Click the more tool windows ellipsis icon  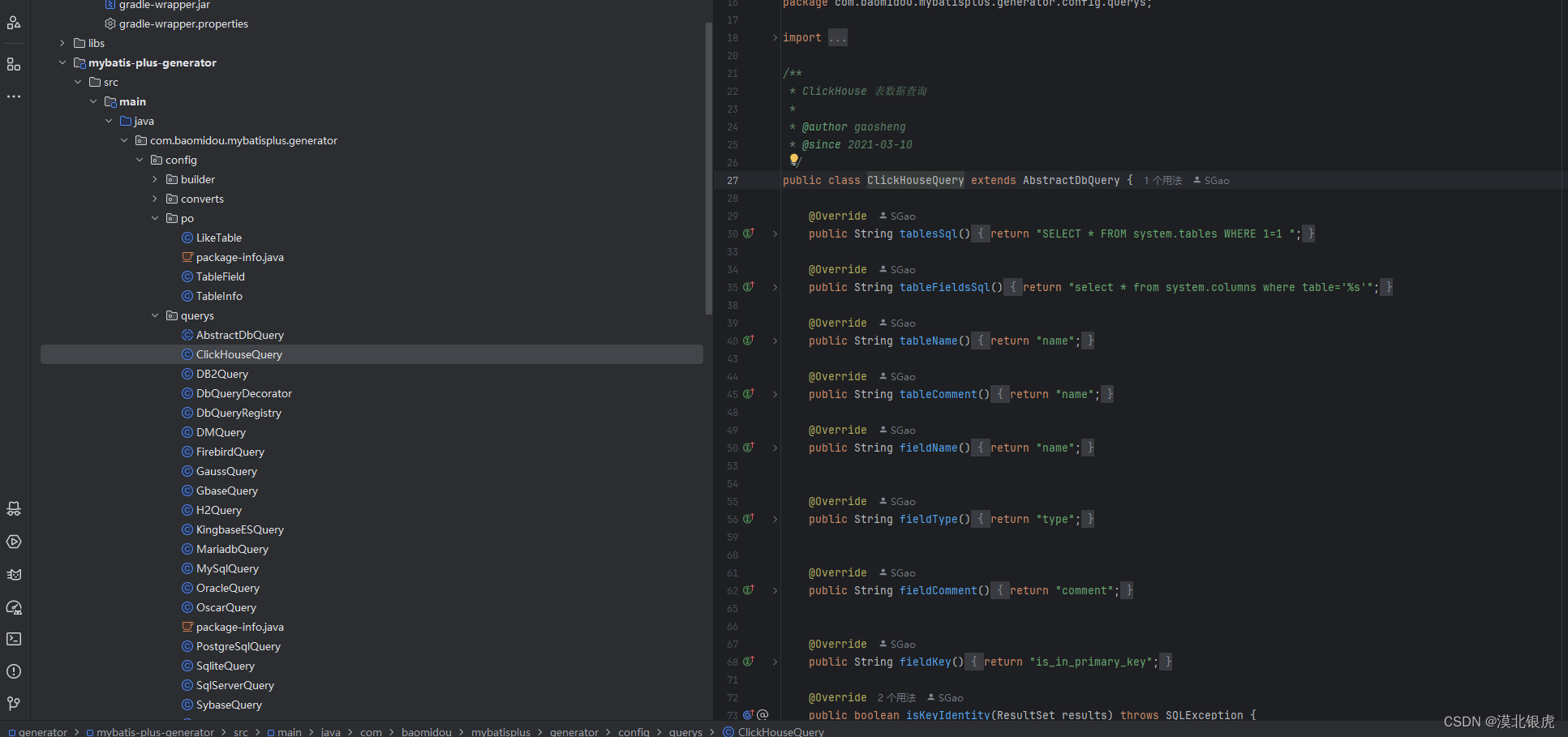[14, 96]
